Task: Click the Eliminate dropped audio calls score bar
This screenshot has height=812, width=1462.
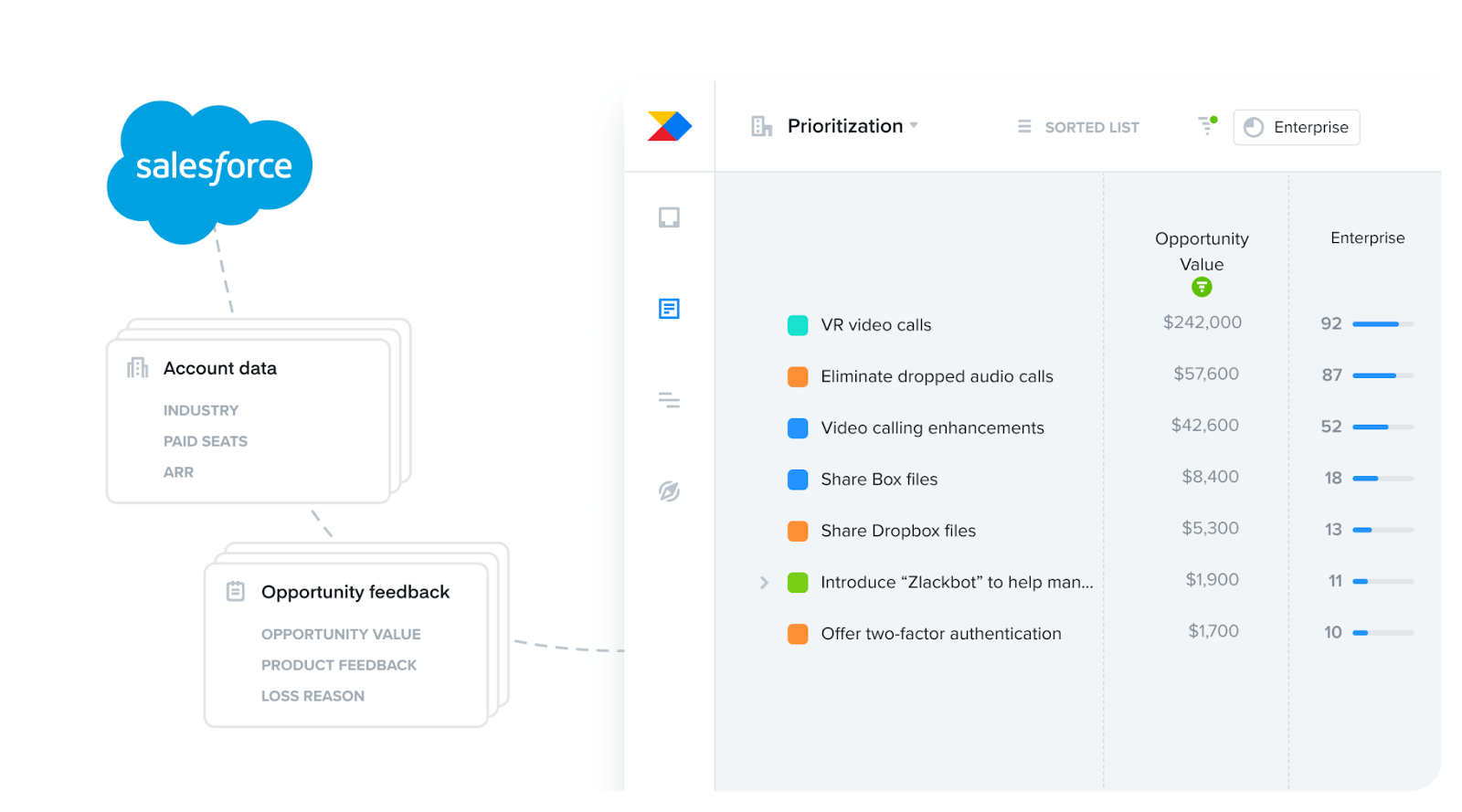Action: 1383,375
